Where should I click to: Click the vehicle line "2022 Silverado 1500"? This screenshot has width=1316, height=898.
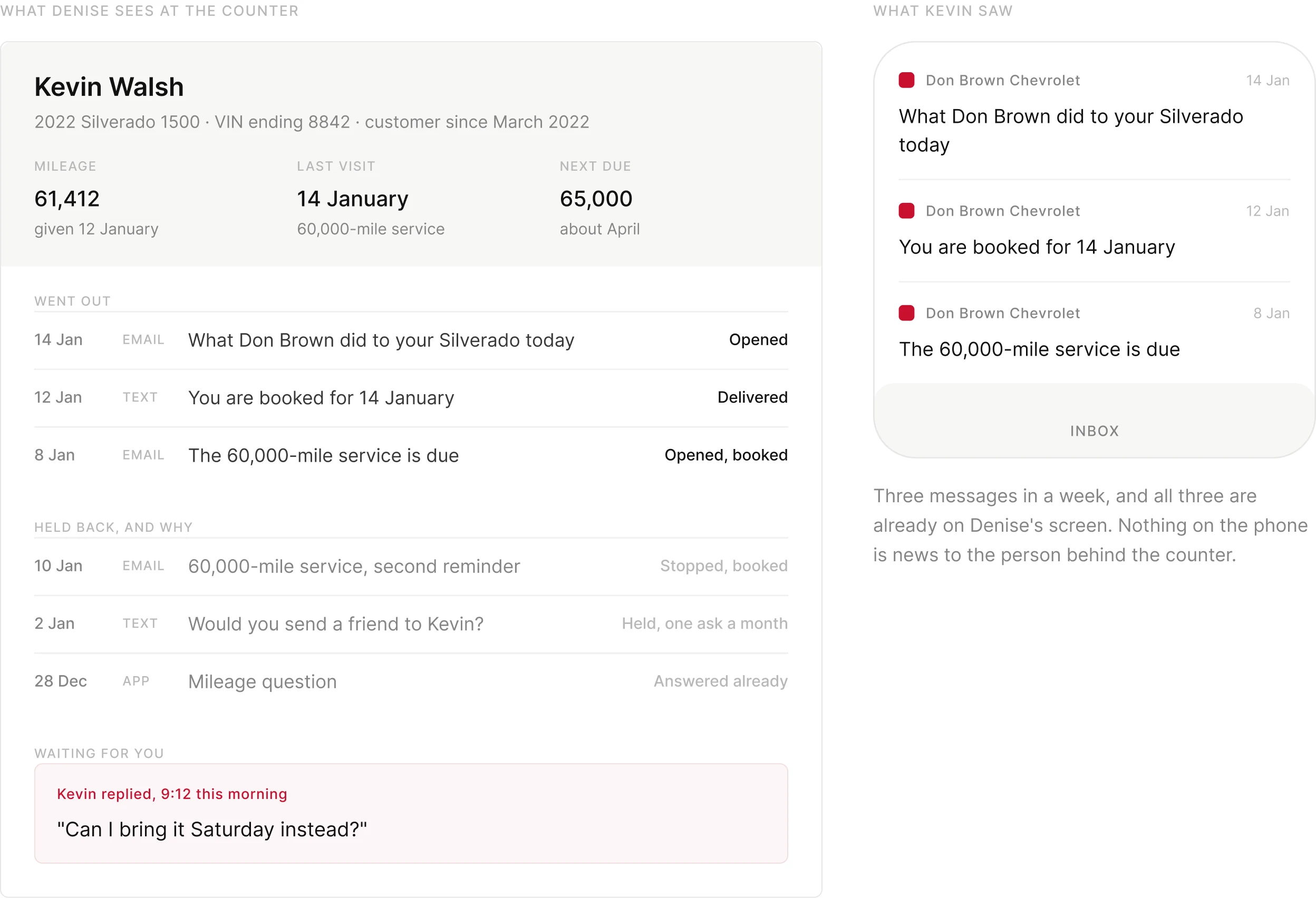pos(117,122)
